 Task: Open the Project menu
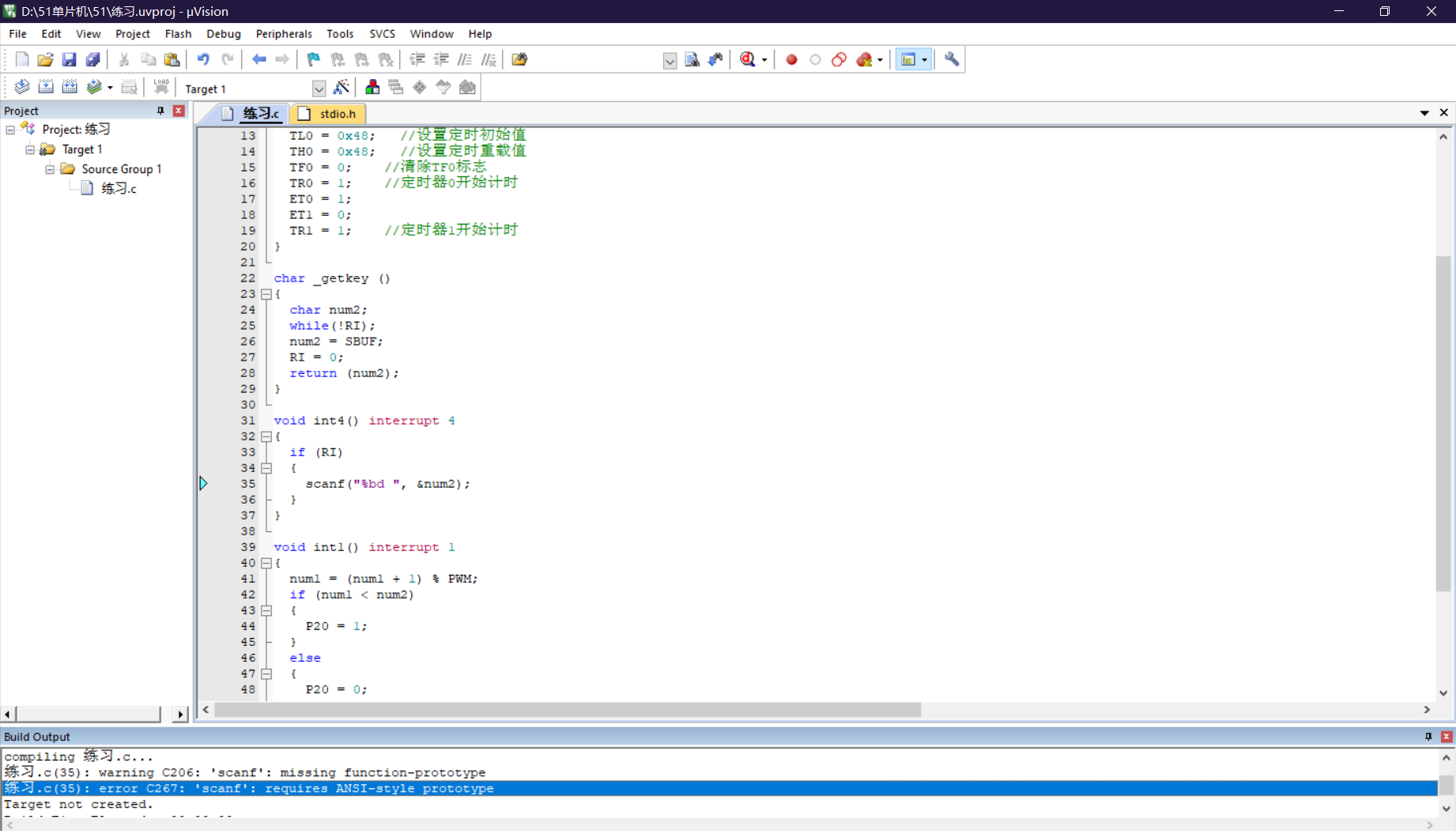(132, 34)
